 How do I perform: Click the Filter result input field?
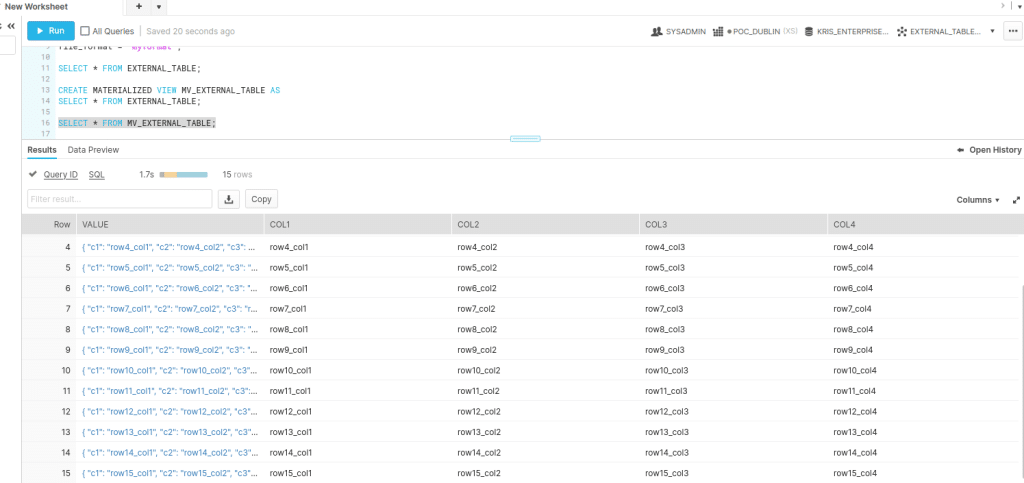(120, 199)
